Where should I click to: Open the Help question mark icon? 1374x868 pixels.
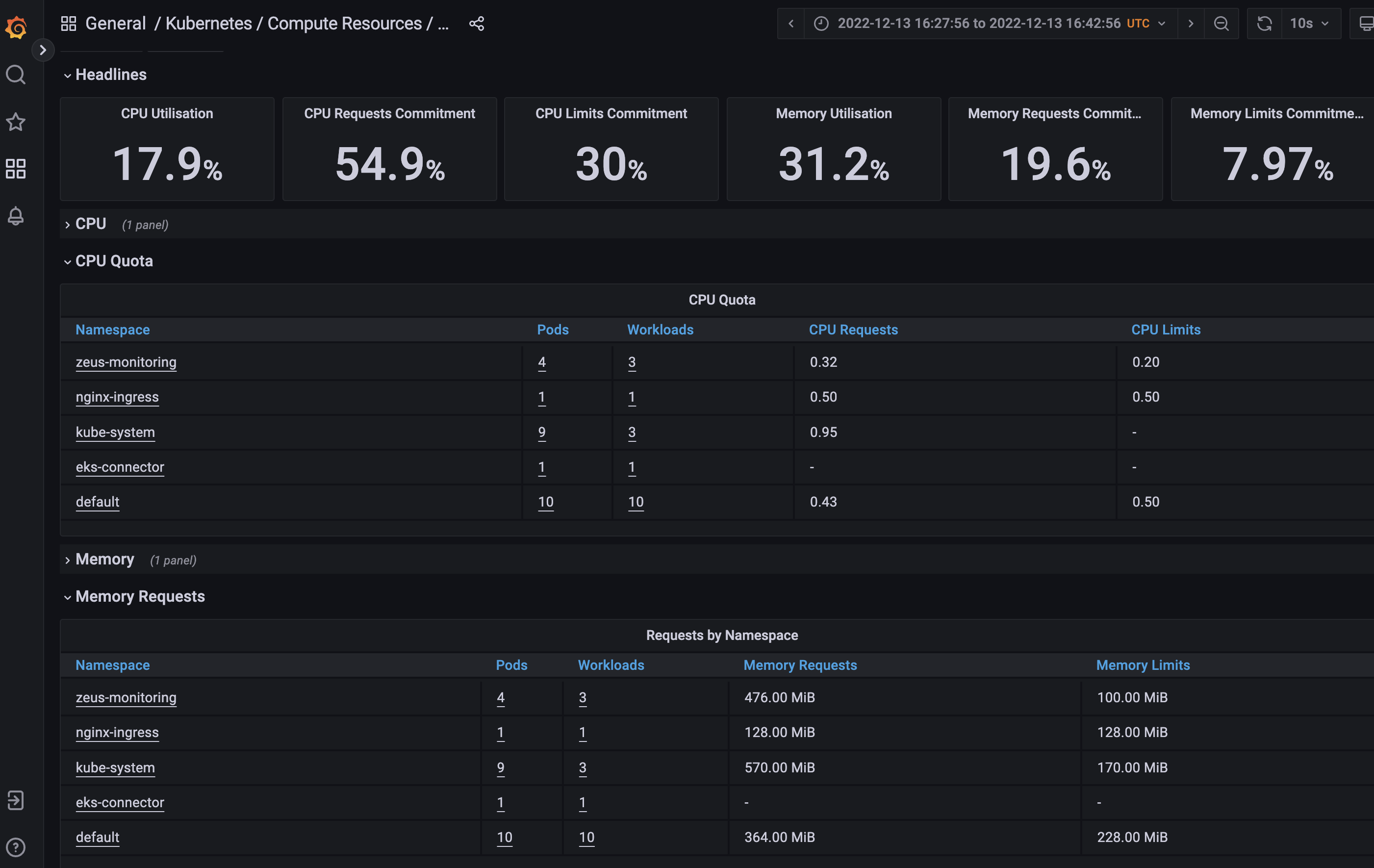click(16, 847)
